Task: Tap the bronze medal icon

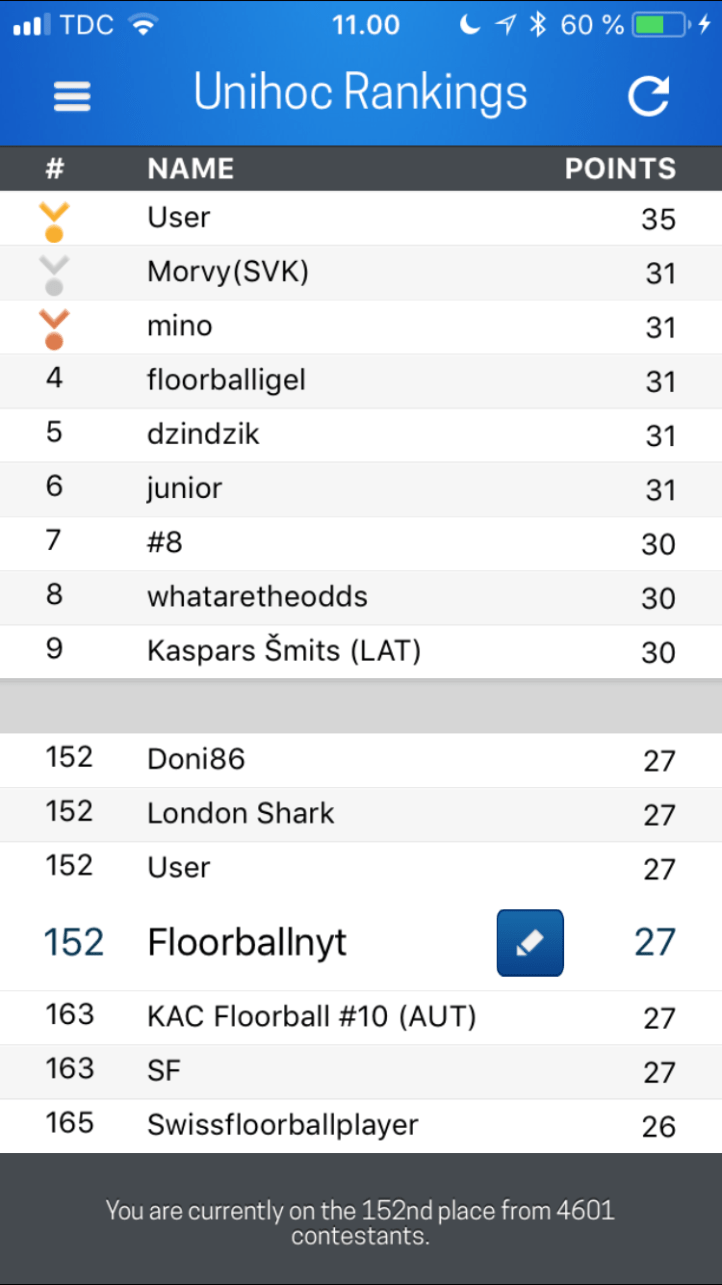Action: [x=54, y=329]
